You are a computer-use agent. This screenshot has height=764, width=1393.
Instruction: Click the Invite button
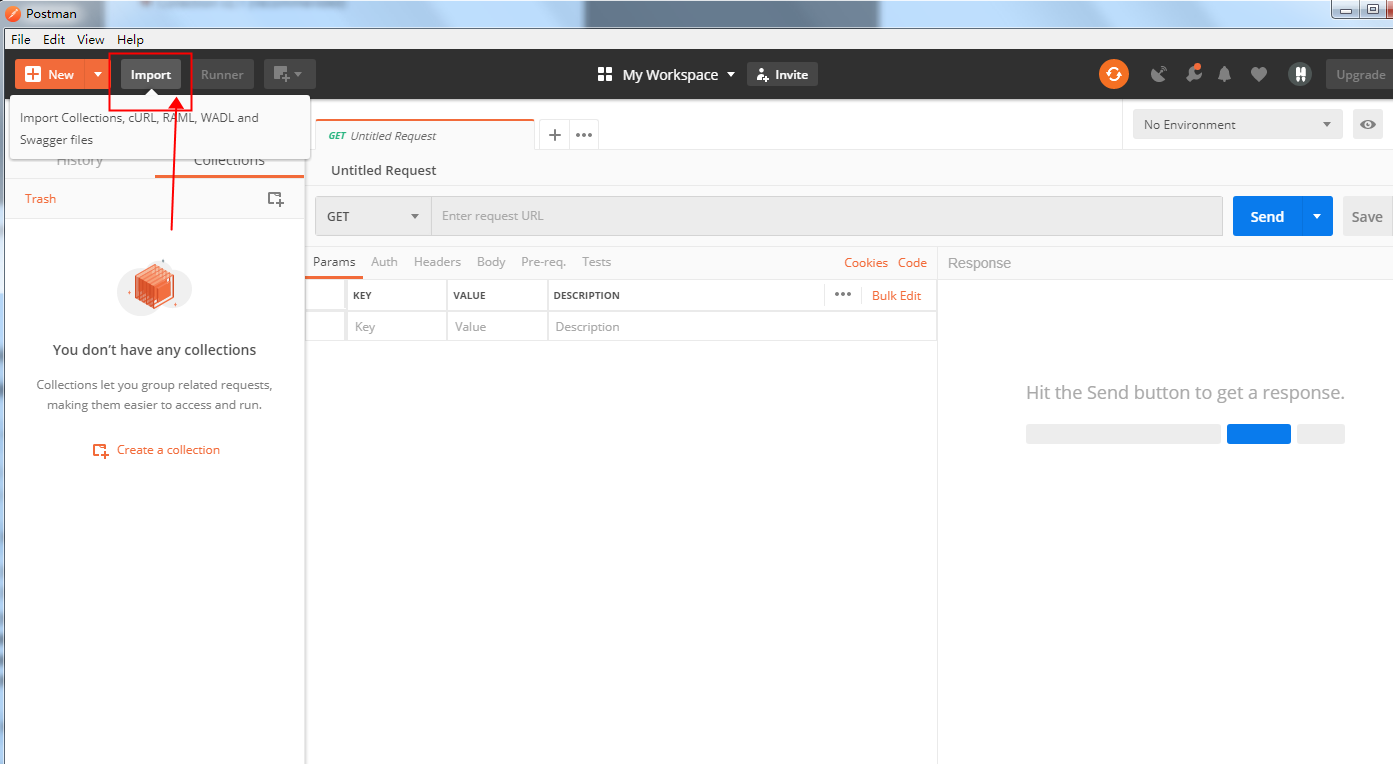tap(782, 74)
